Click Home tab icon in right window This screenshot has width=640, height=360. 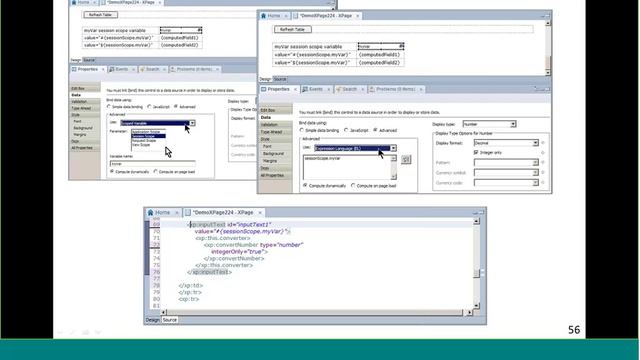tap(264, 16)
